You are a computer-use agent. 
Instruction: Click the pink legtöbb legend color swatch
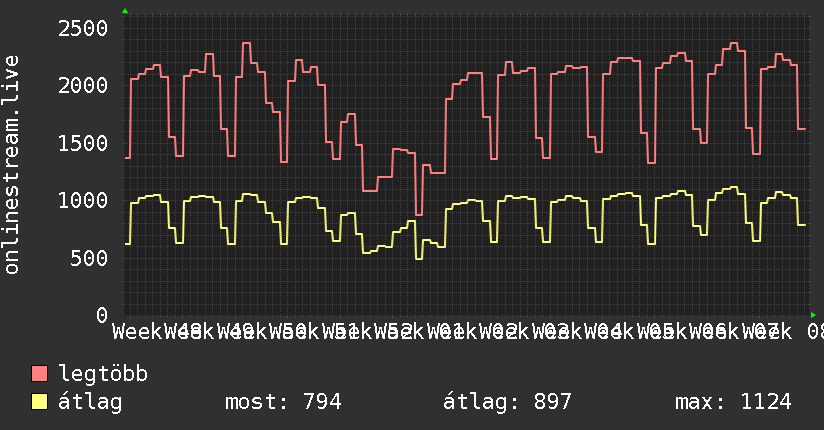pos(39,373)
